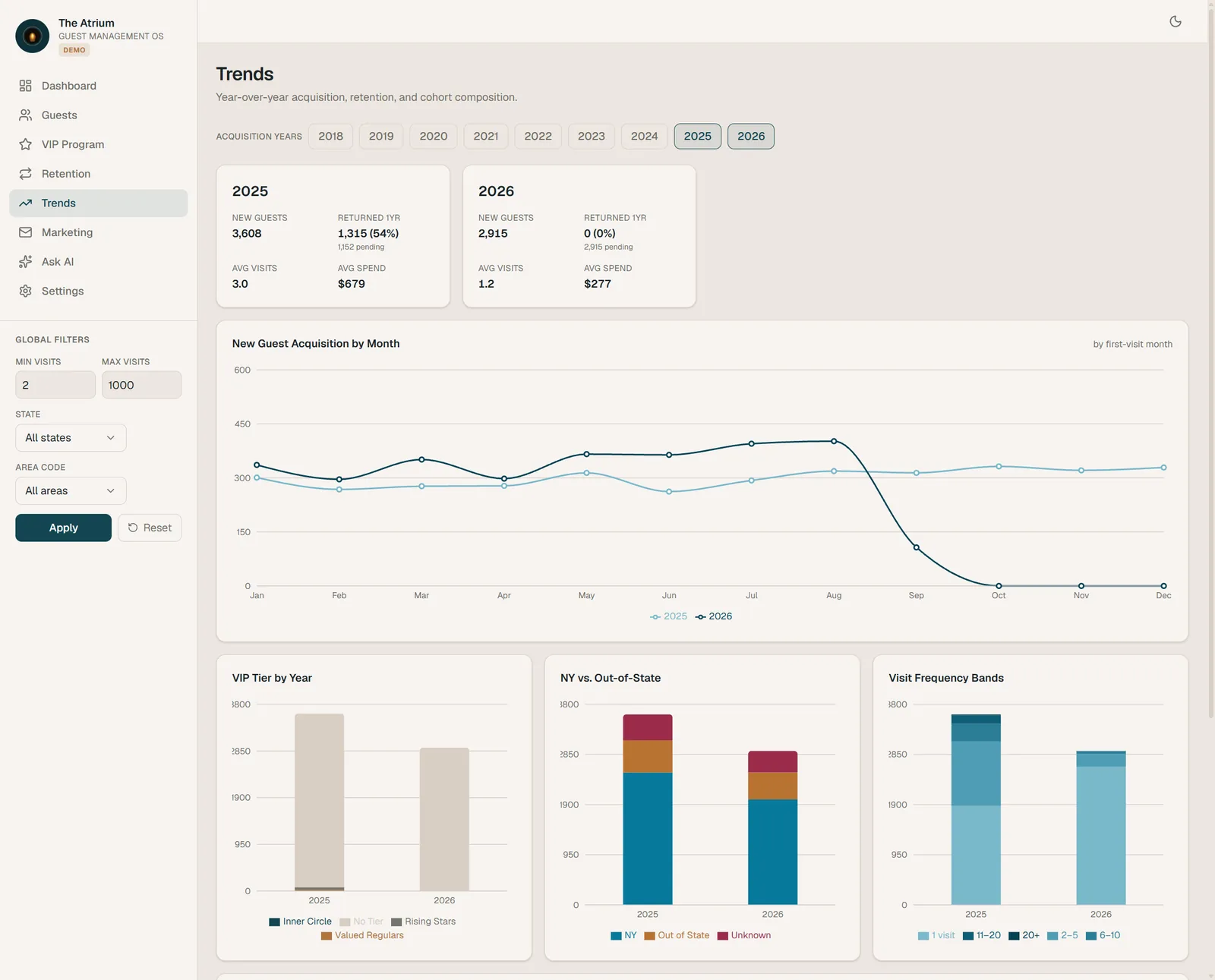Toggle acquisition year 2020

(434, 137)
